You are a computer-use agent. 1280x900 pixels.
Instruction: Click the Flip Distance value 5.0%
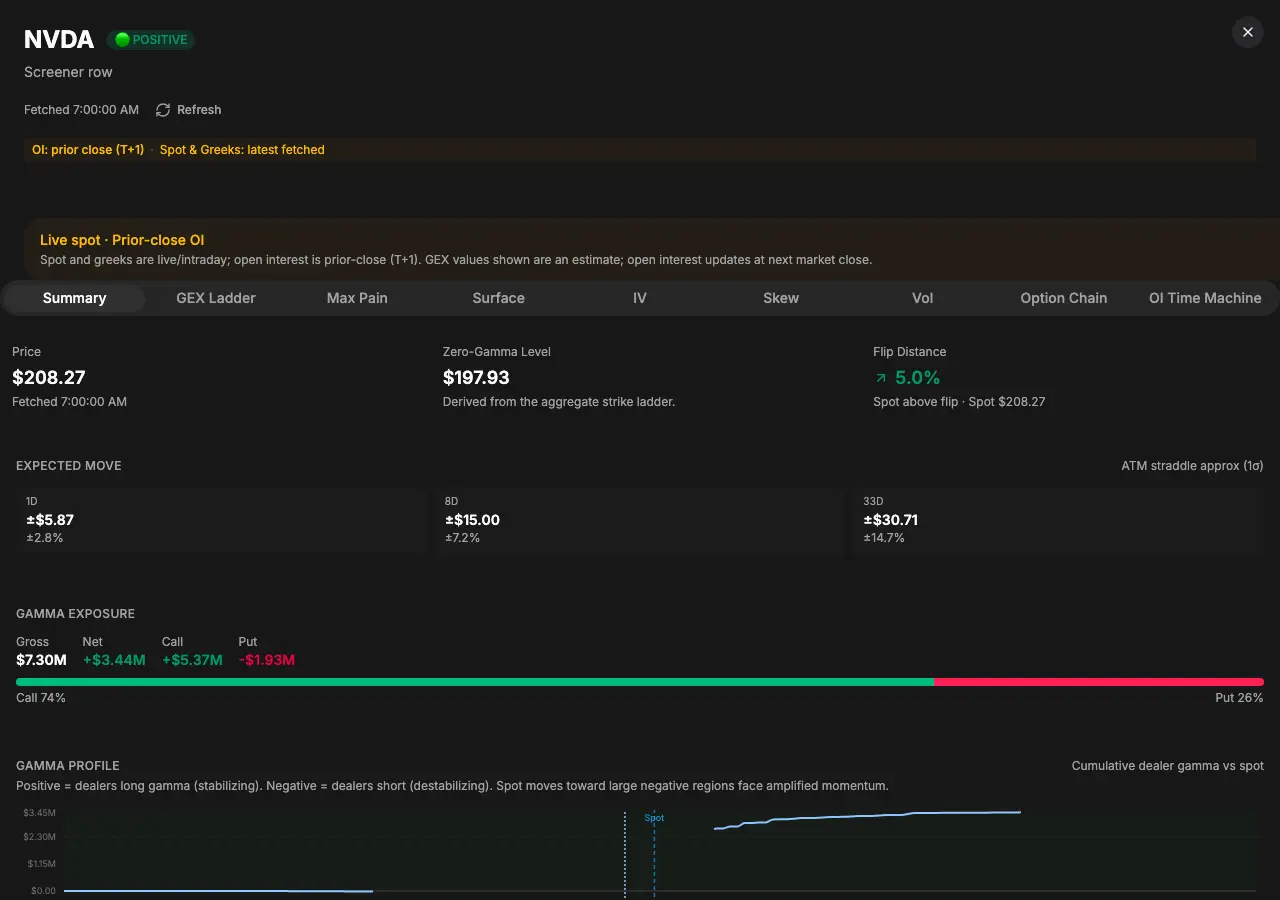917,378
